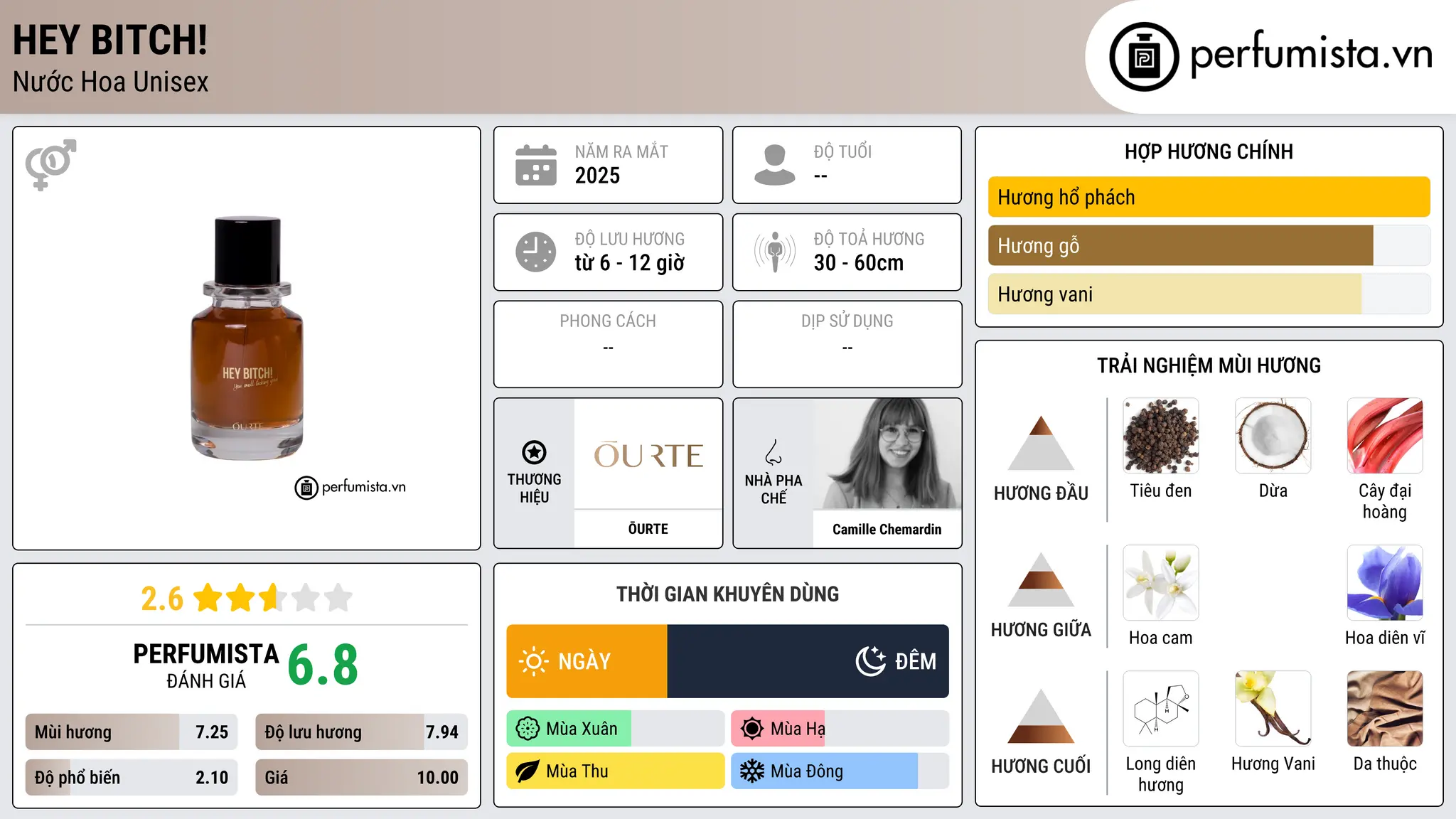The width and height of the screenshot is (1456, 819).
Task: Click the sun icon in Ngày bar
Action: point(533,661)
